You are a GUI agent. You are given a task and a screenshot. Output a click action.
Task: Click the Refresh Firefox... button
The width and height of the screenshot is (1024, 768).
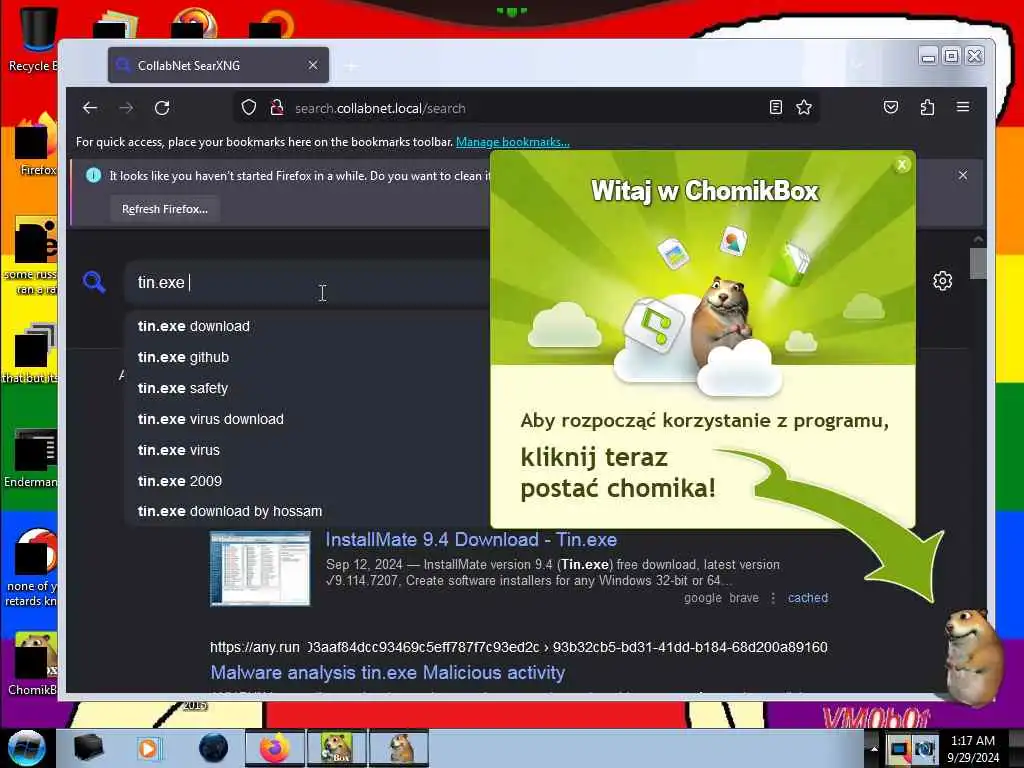pyautogui.click(x=165, y=209)
